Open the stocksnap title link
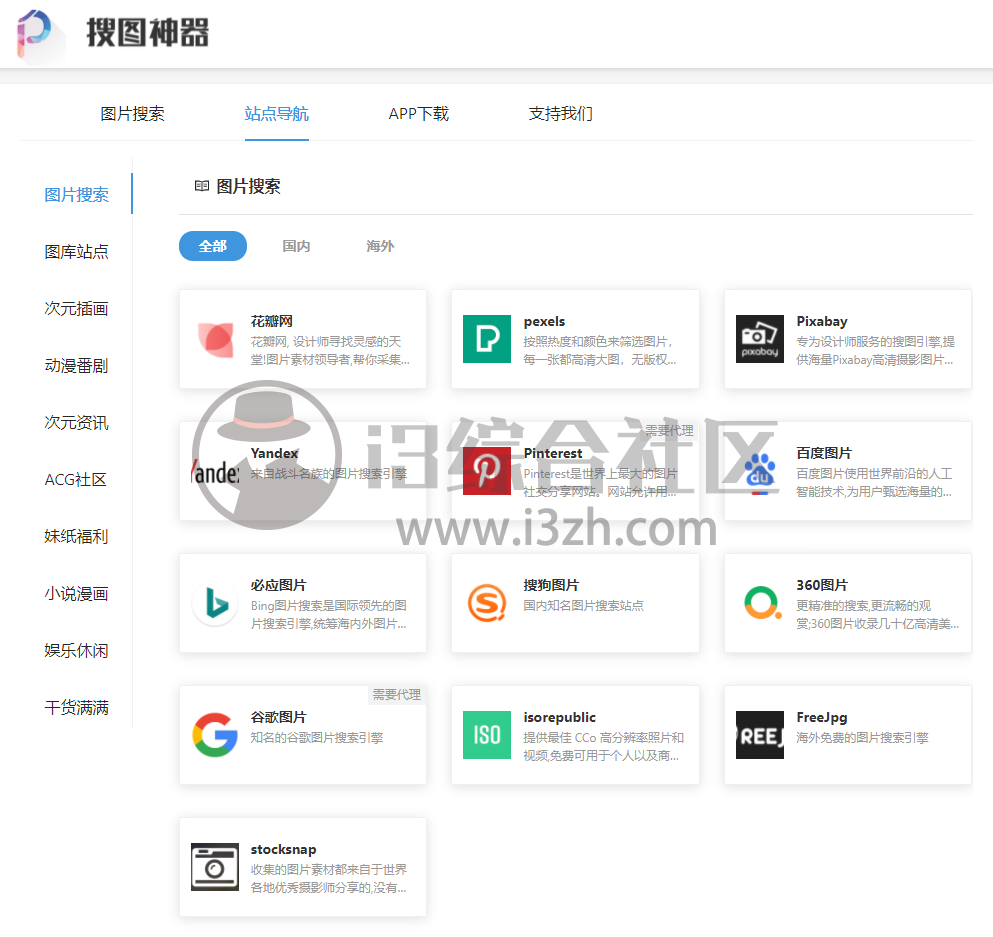The image size is (993, 937). [x=284, y=850]
